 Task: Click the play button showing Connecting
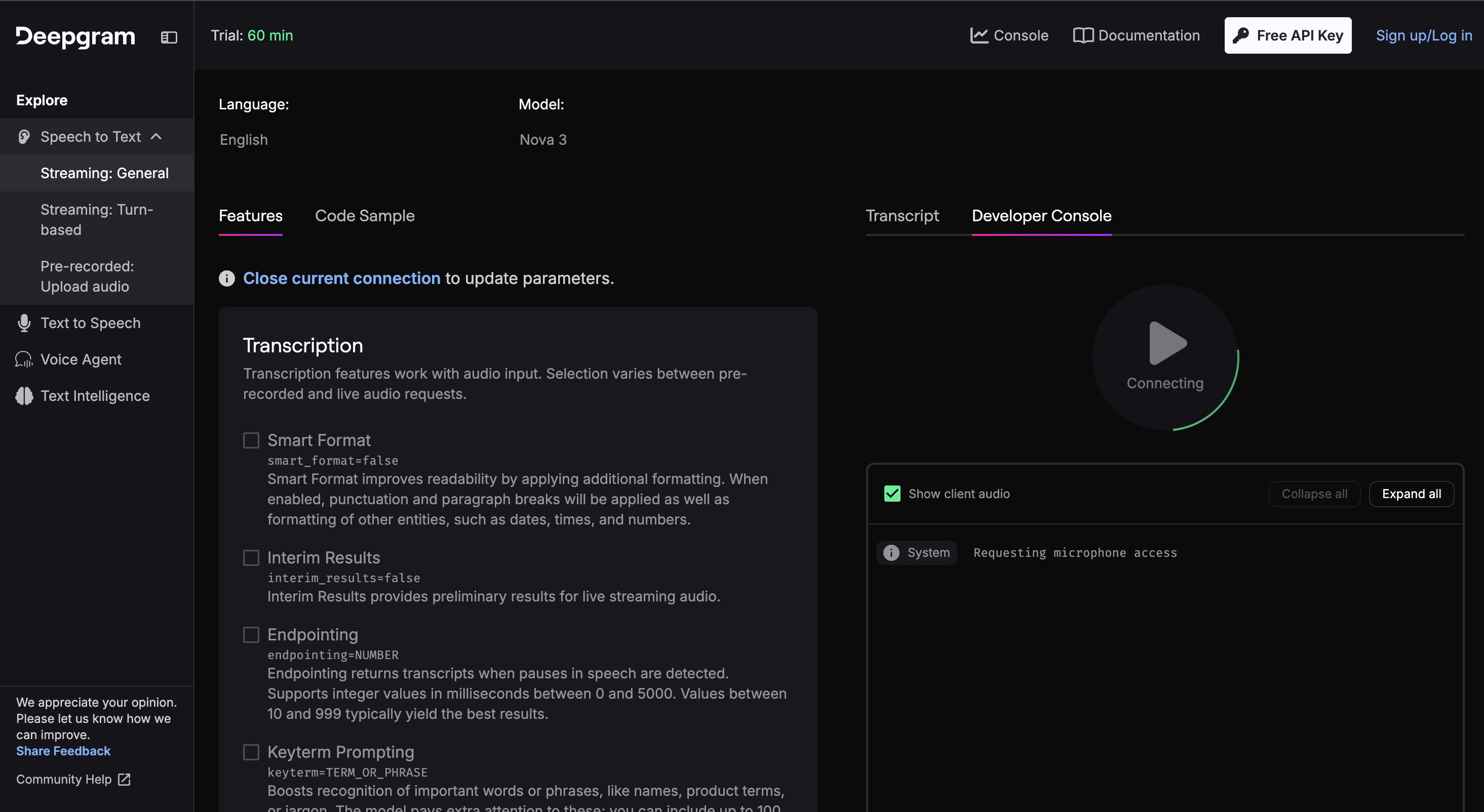click(1165, 357)
